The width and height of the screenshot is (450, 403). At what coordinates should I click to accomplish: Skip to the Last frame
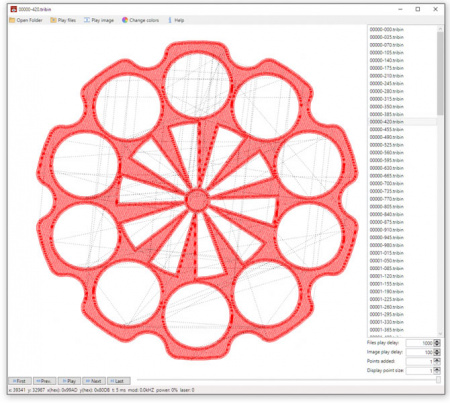(119, 381)
